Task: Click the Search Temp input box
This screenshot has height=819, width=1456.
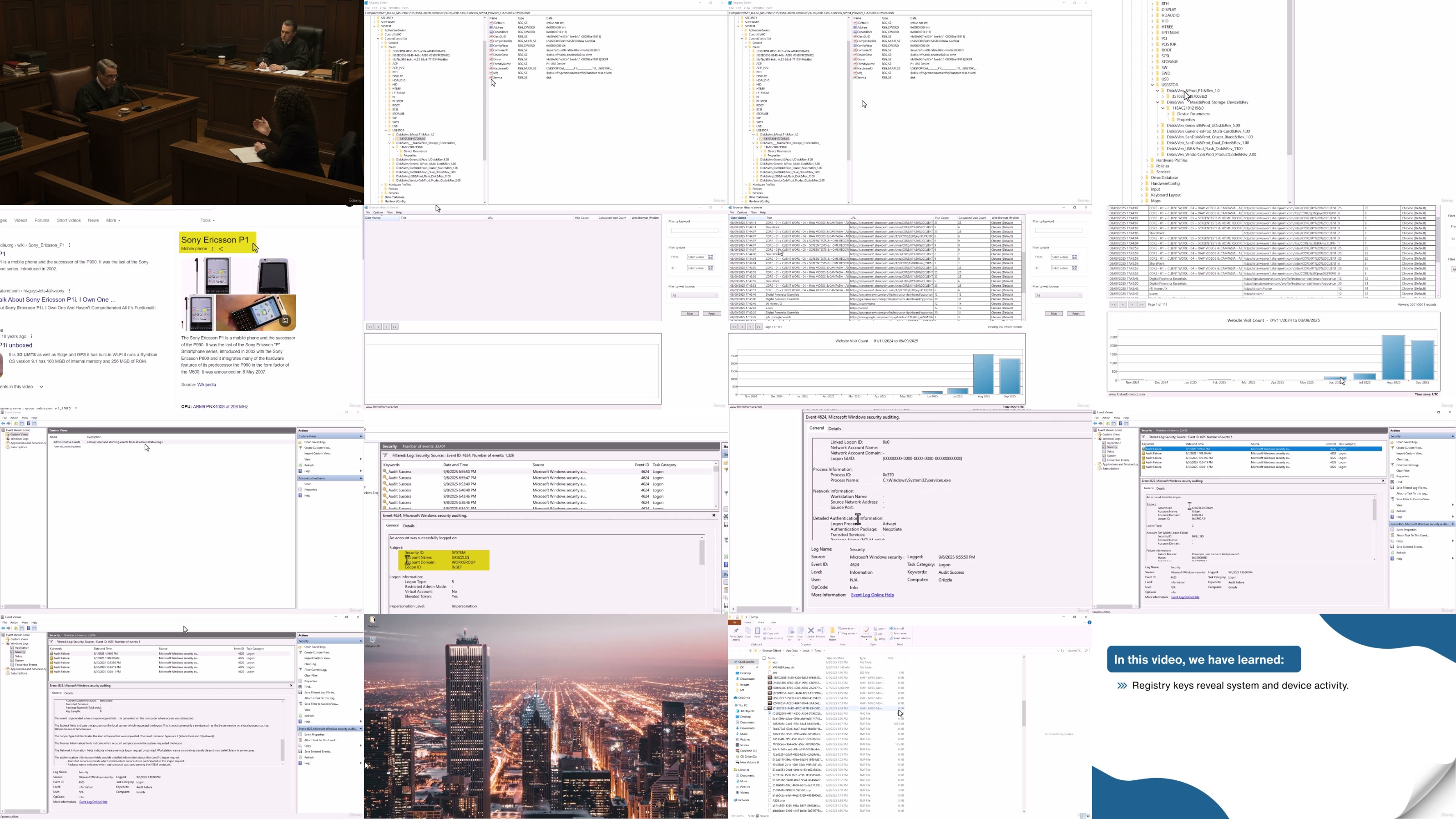Action: coord(1074,651)
